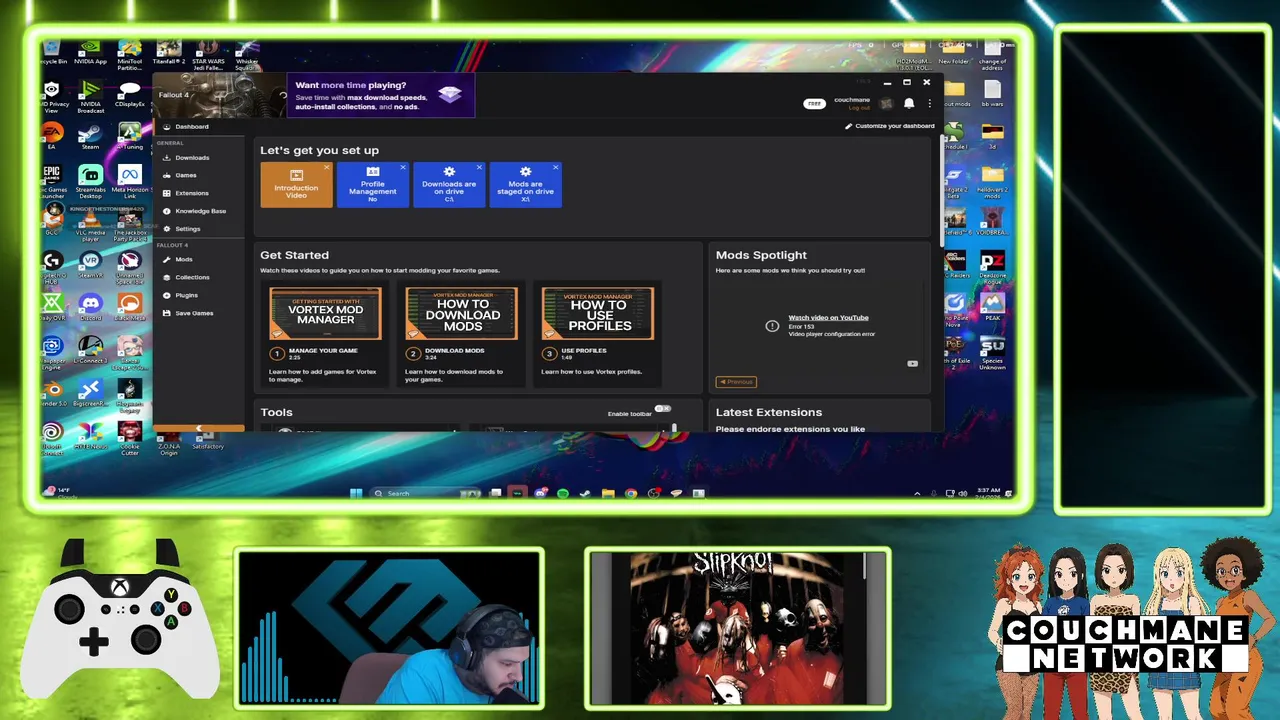This screenshot has width=1280, height=720.
Task: Select the Helldivers 2 mods folder
Action: pos(992,181)
